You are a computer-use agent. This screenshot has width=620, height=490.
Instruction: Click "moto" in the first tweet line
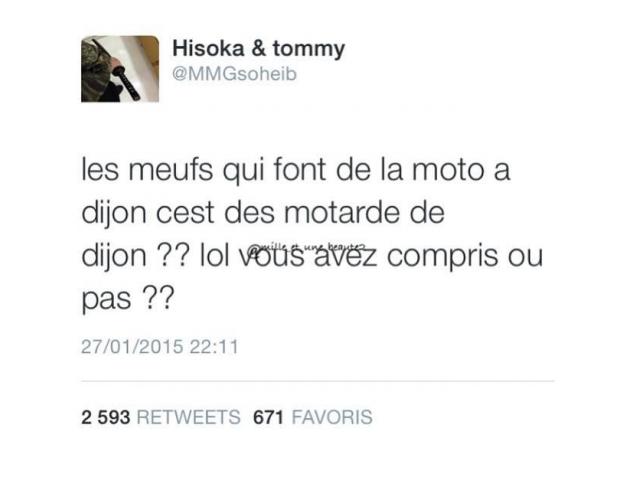[x=448, y=170]
